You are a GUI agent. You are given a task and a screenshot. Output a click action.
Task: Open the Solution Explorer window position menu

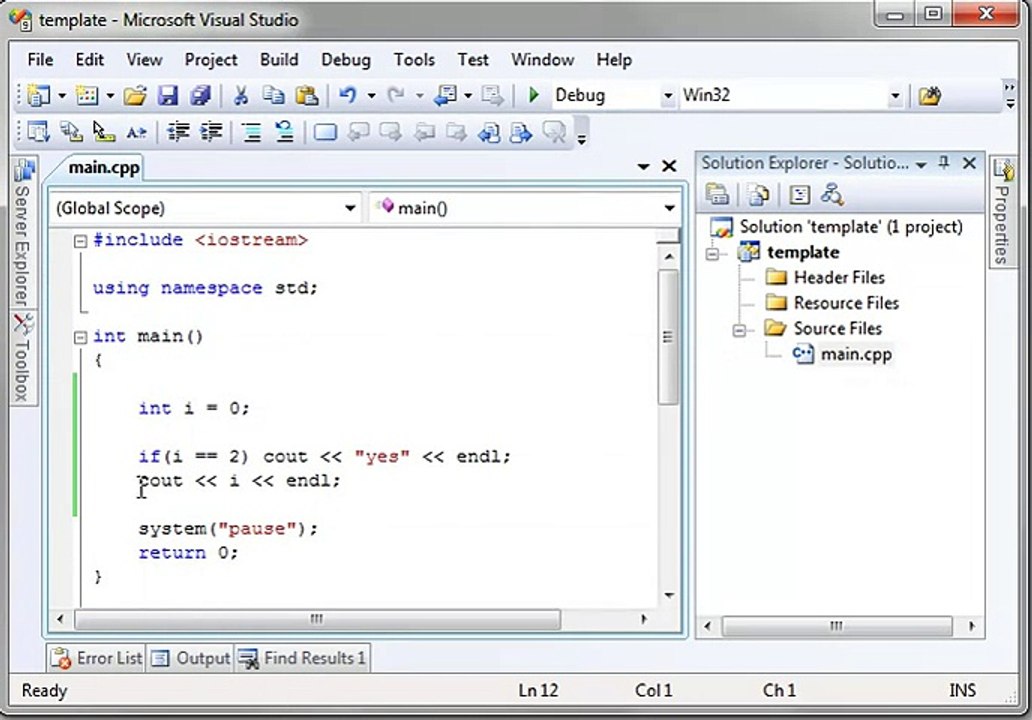921,165
